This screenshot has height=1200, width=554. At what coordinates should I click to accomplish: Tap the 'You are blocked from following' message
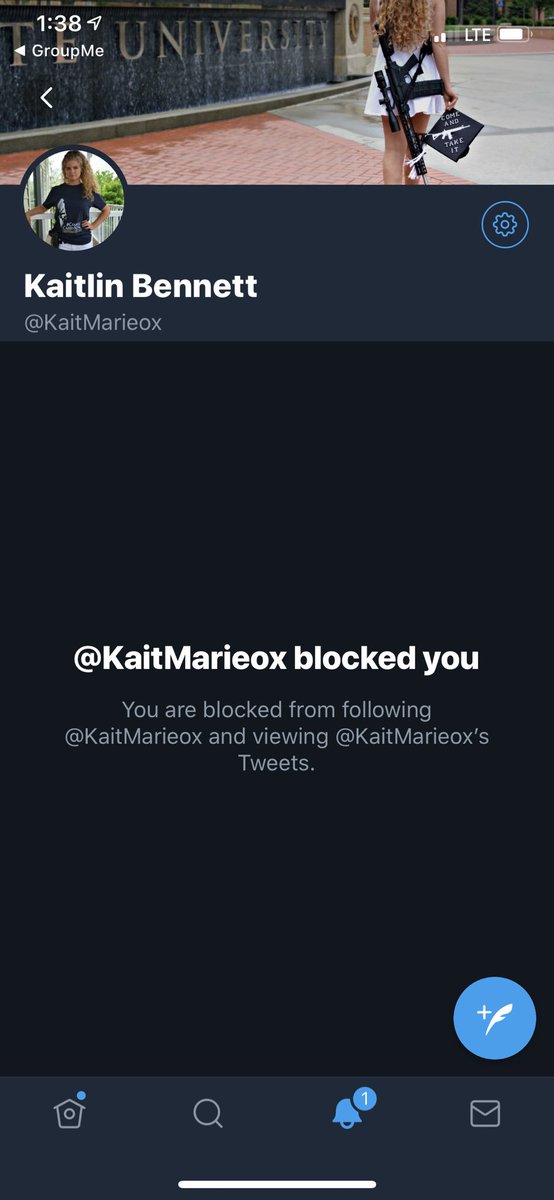point(277,737)
